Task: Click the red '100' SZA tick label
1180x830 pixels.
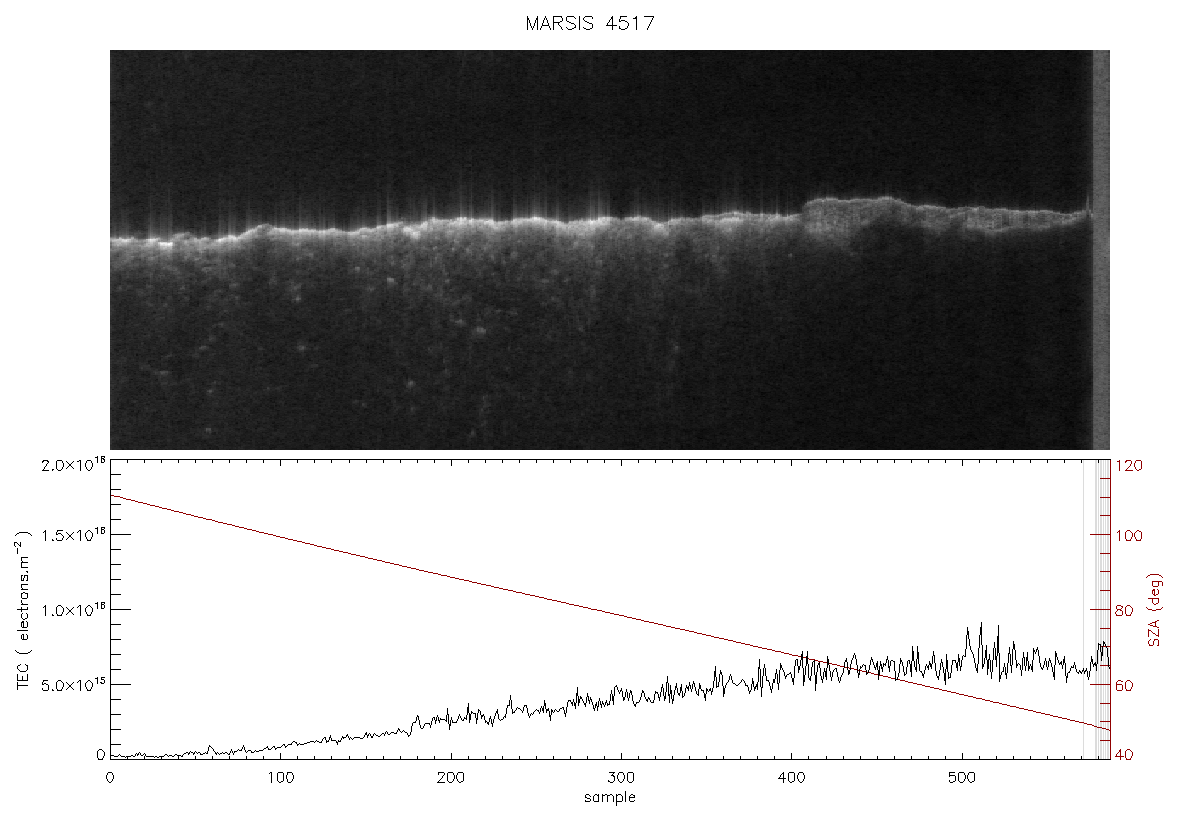Action: click(1130, 536)
